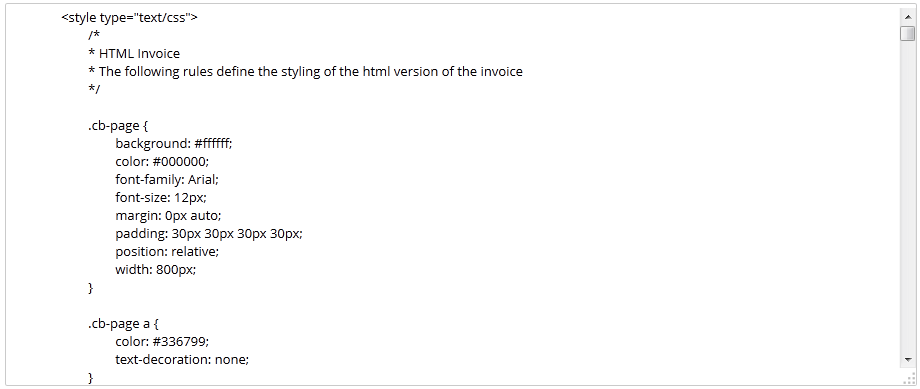The width and height of the screenshot is (920, 389).
Task: Click the empty scrollbar track below thumb
Action: [908, 195]
